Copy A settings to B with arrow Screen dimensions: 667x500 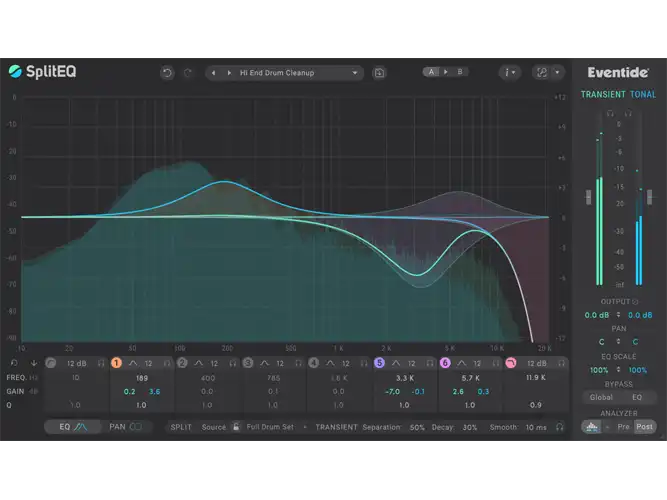point(445,72)
